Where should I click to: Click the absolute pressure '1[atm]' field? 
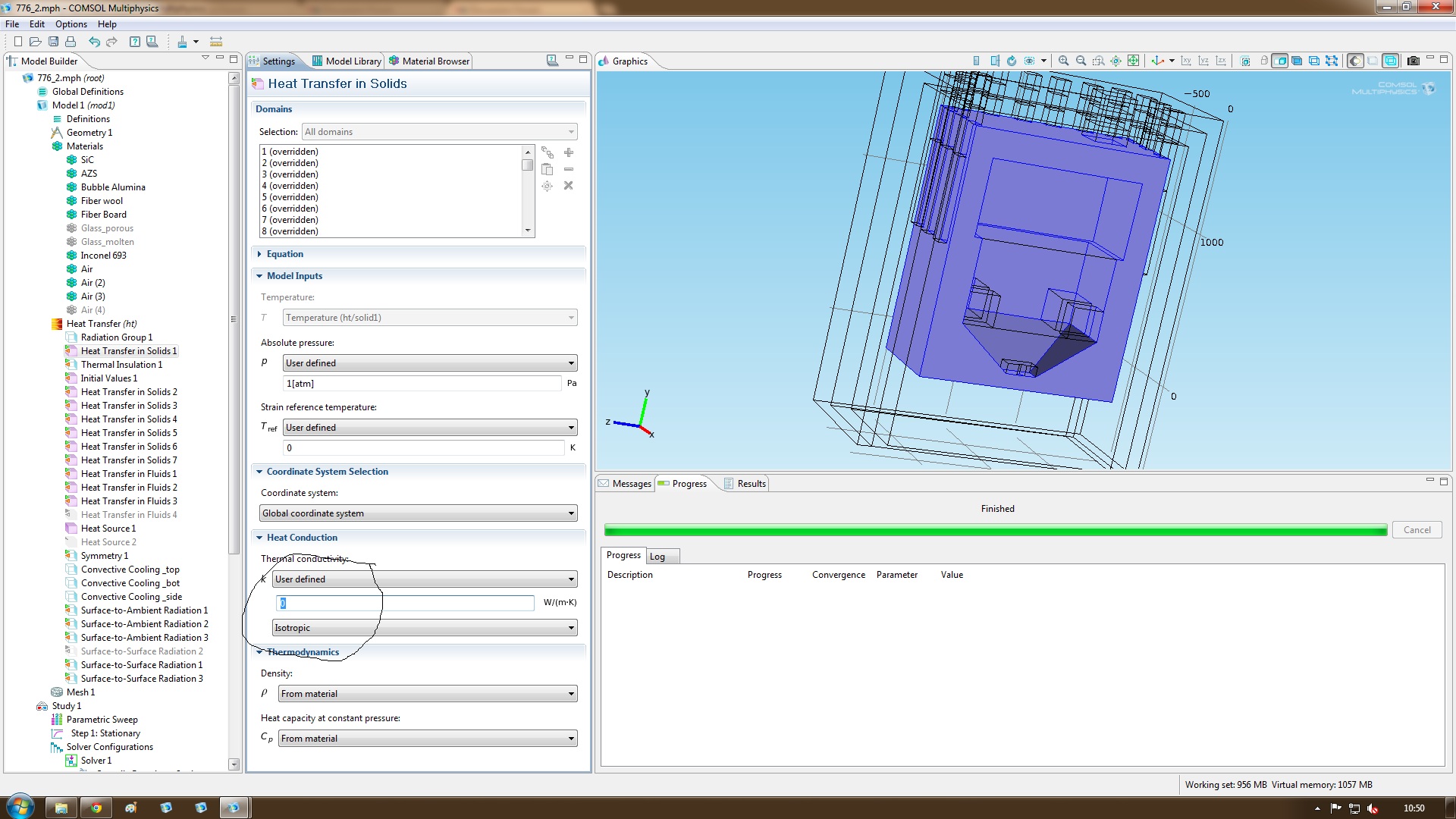click(x=422, y=384)
